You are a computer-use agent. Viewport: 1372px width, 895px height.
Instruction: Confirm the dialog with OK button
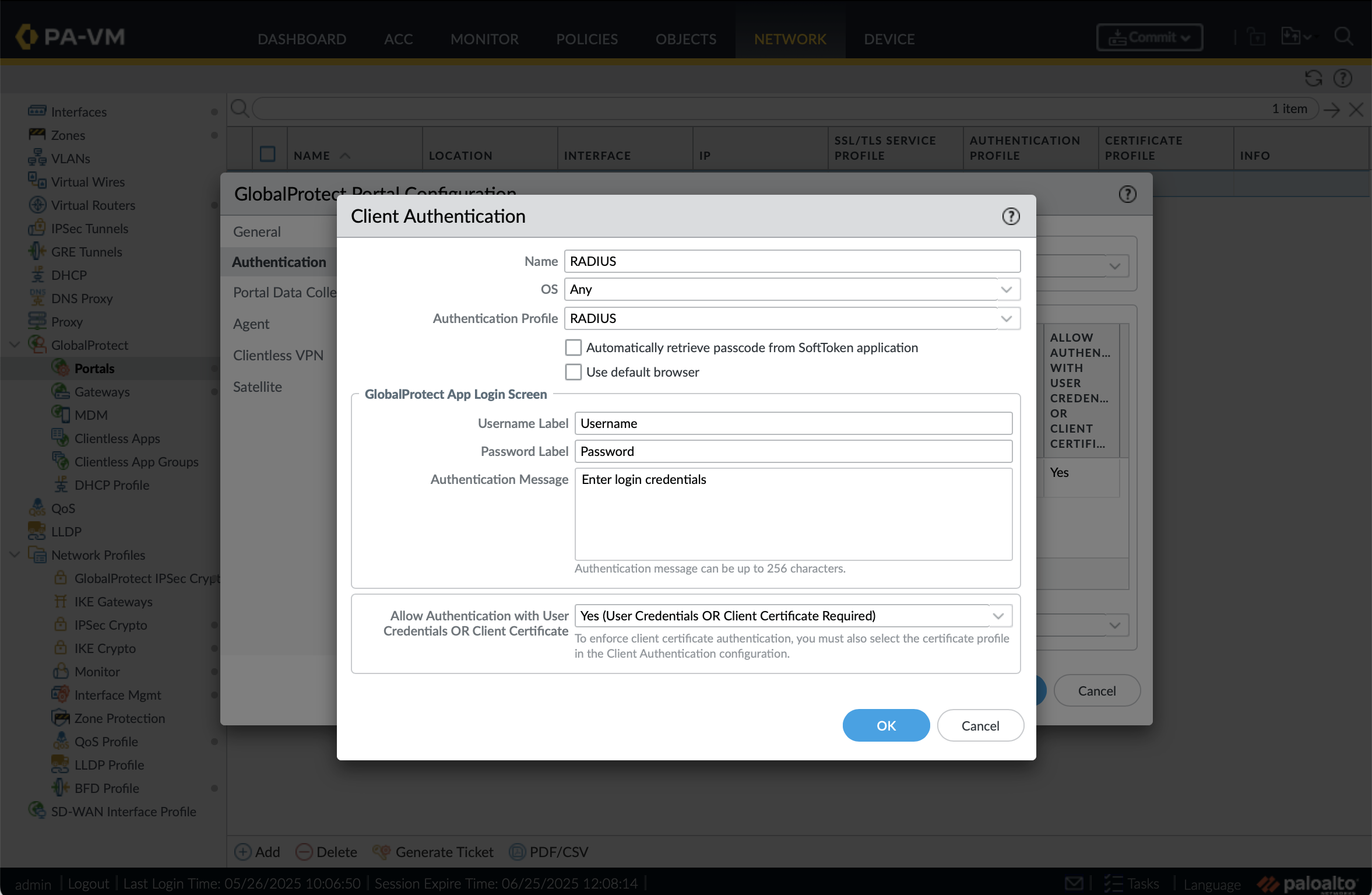click(x=885, y=725)
